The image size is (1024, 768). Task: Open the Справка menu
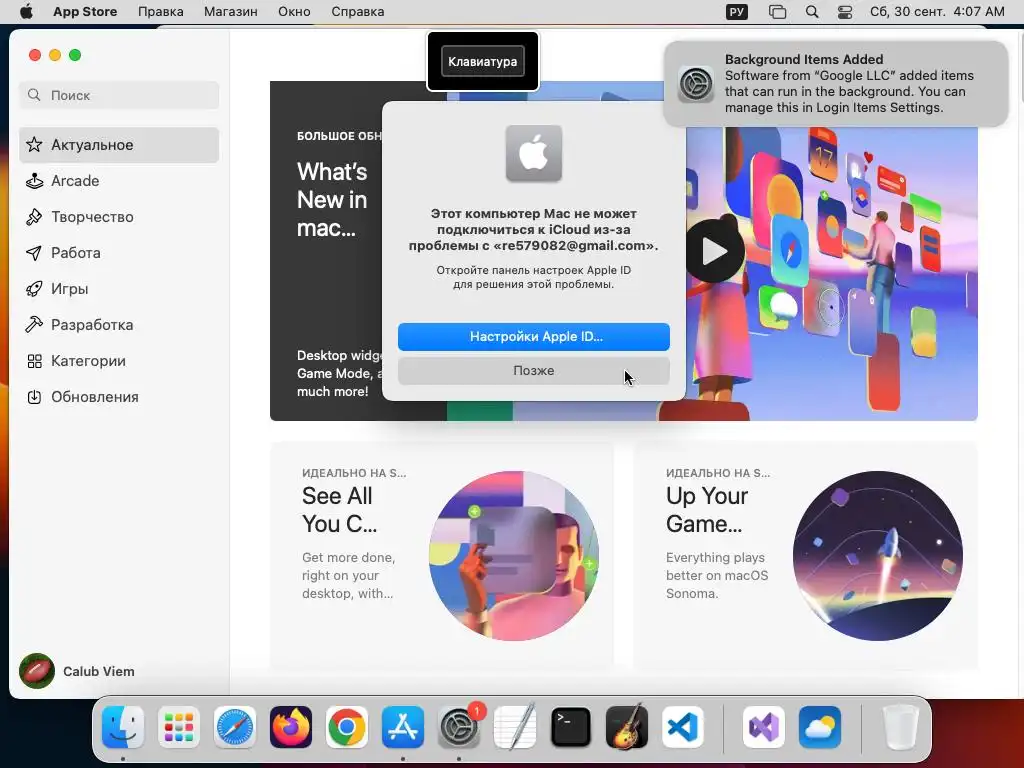357,12
